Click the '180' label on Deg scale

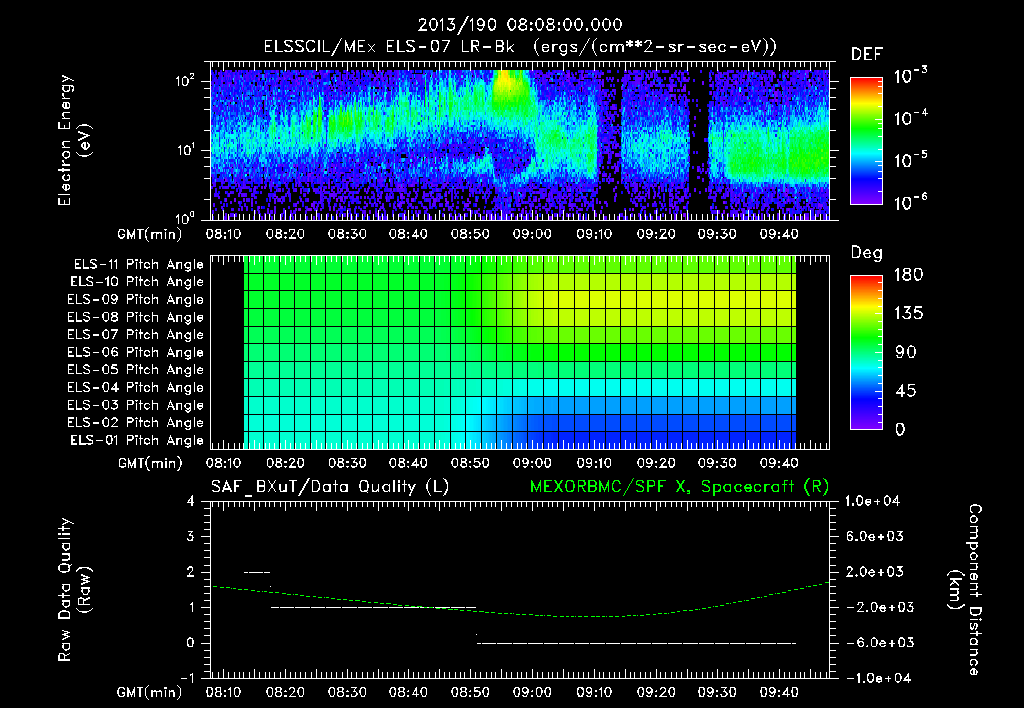coord(909,275)
